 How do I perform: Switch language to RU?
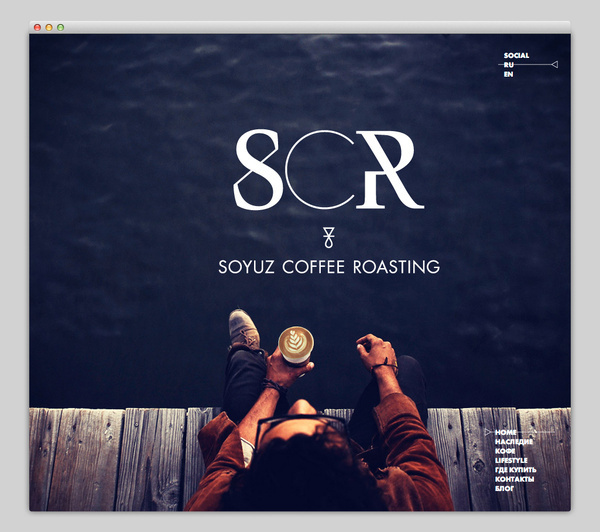coord(509,65)
